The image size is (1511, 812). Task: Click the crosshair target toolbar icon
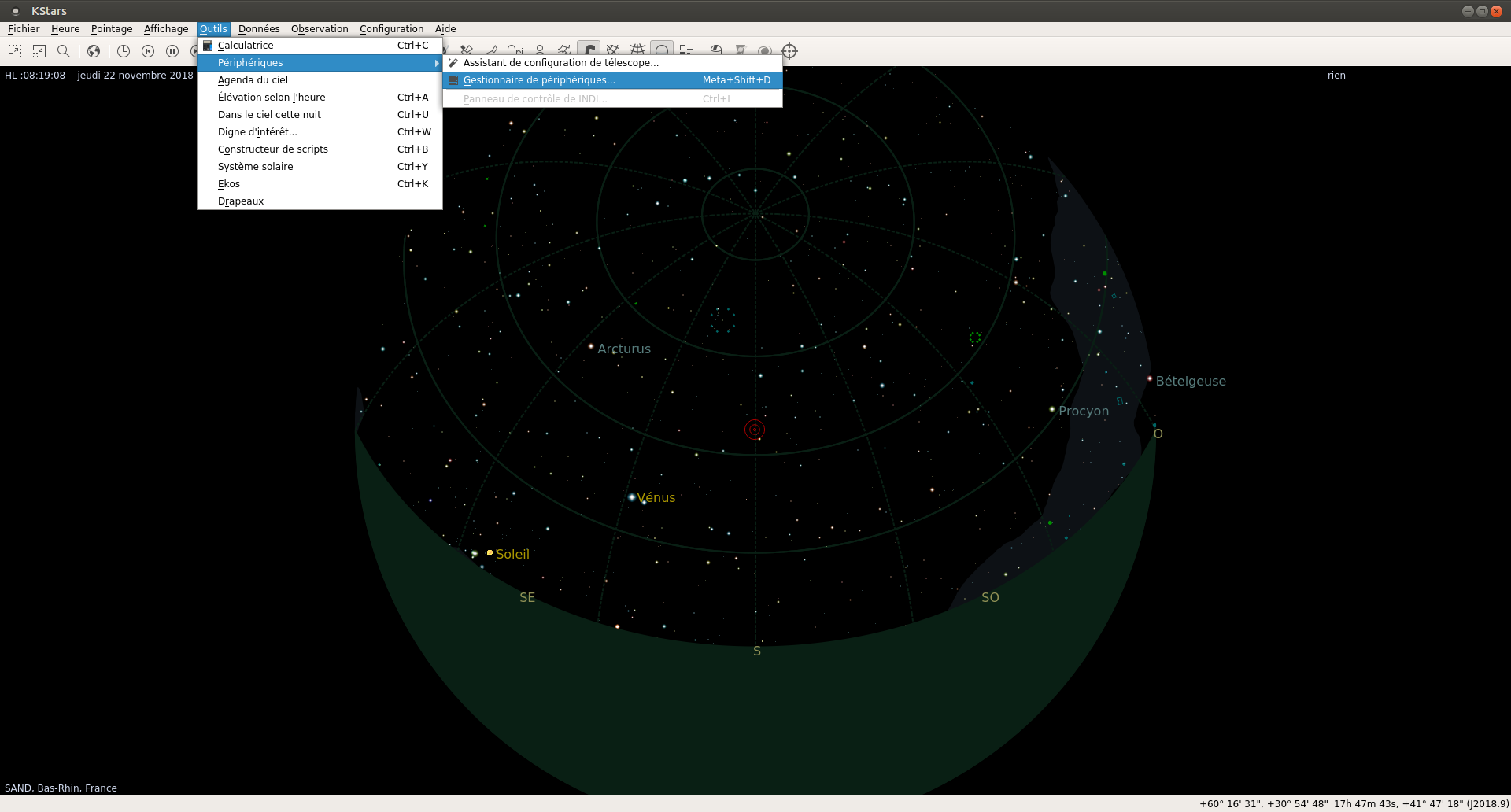(x=789, y=51)
